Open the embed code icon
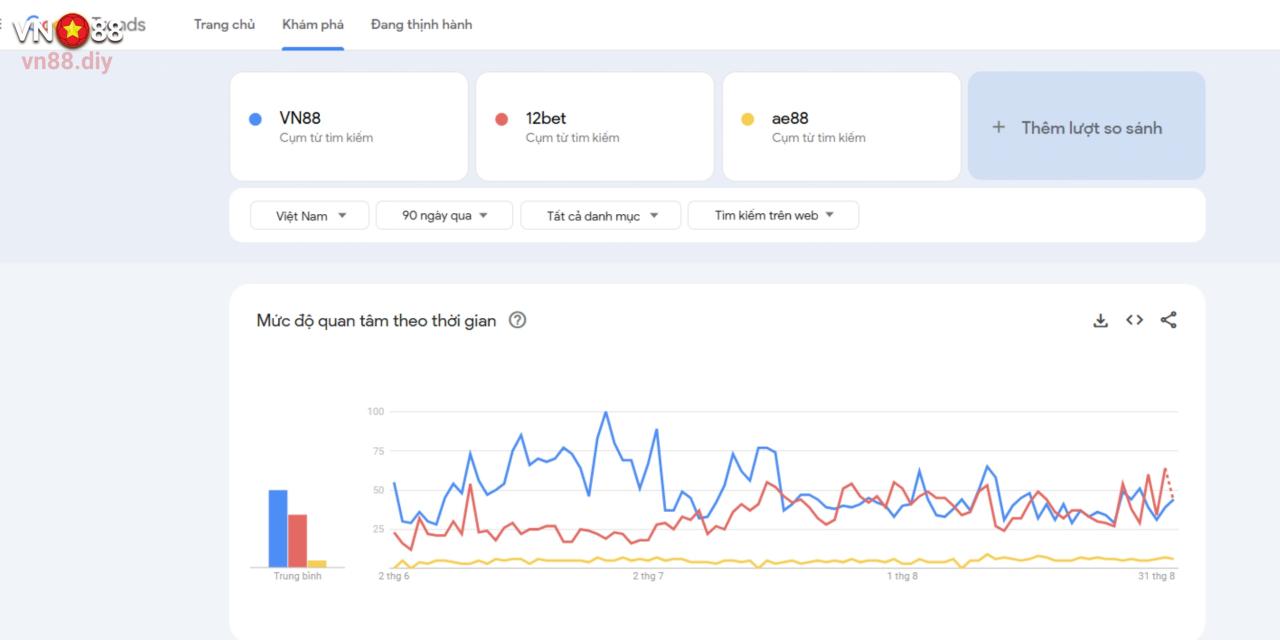Image resolution: width=1280 pixels, height=640 pixels. 1134,320
